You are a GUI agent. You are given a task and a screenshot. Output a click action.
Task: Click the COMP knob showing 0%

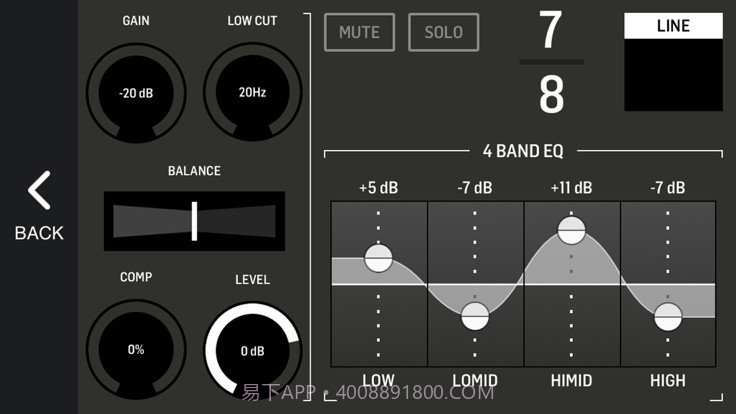[x=135, y=349]
